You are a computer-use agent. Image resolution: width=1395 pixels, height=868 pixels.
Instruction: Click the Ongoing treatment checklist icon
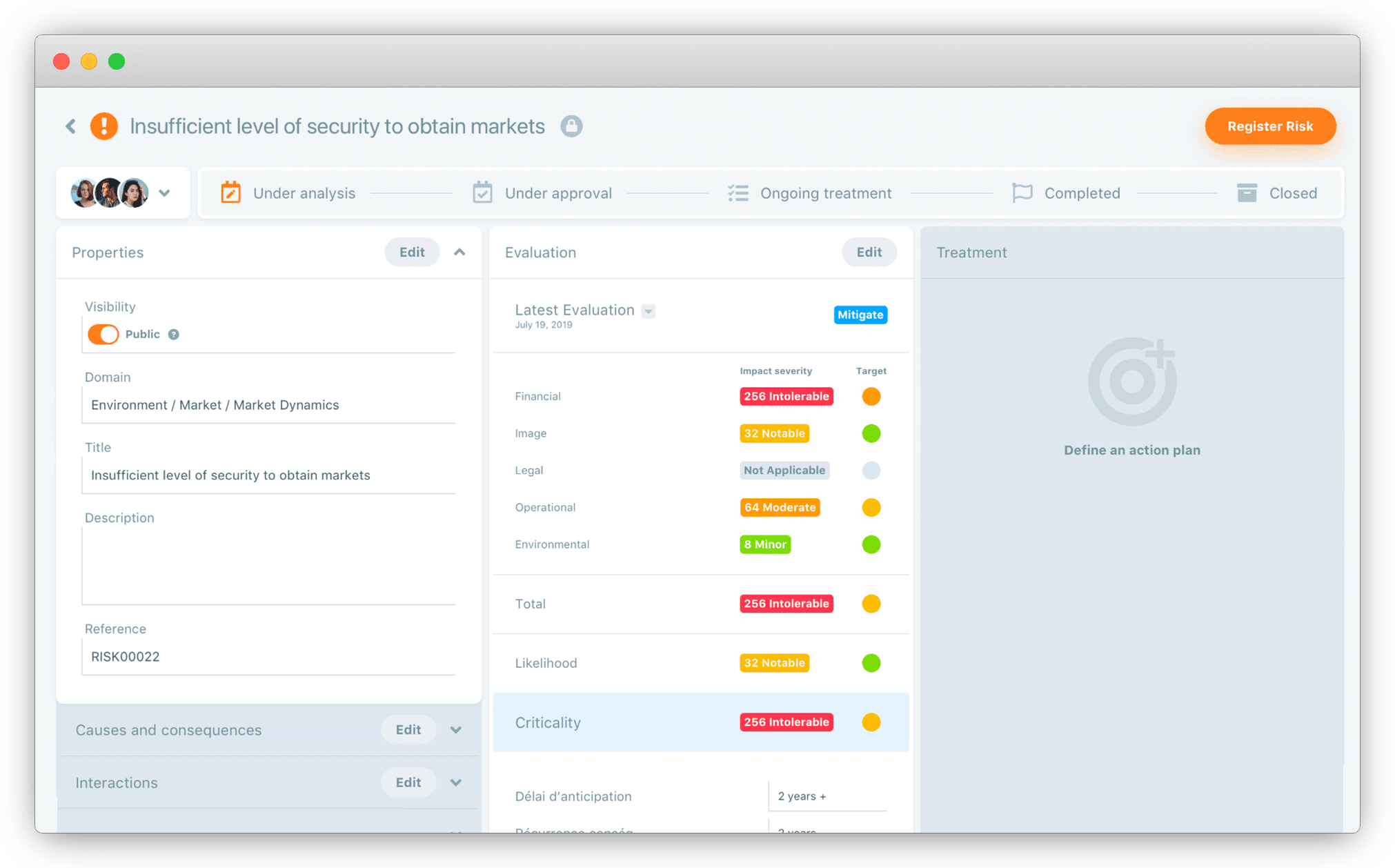[738, 193]
